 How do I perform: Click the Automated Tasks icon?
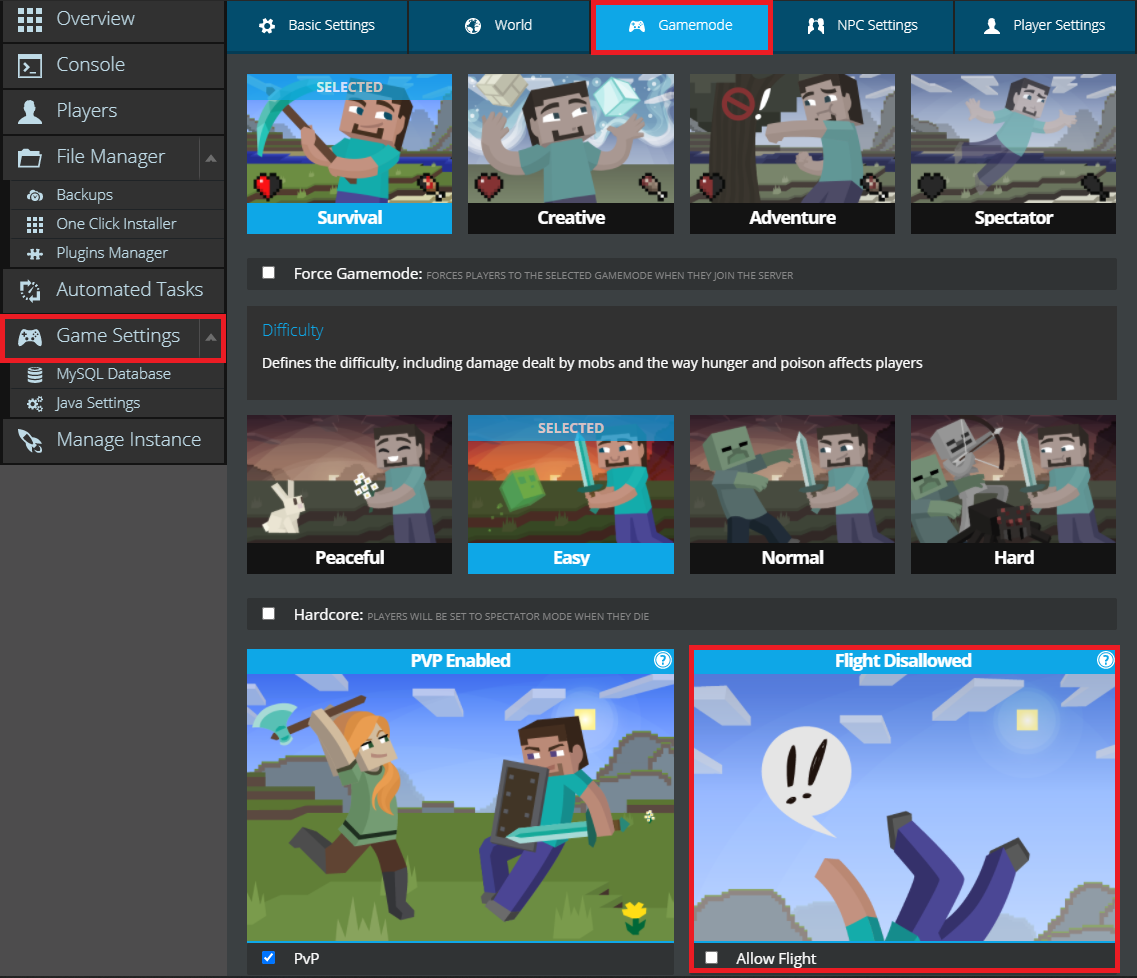tap(31, 291)
